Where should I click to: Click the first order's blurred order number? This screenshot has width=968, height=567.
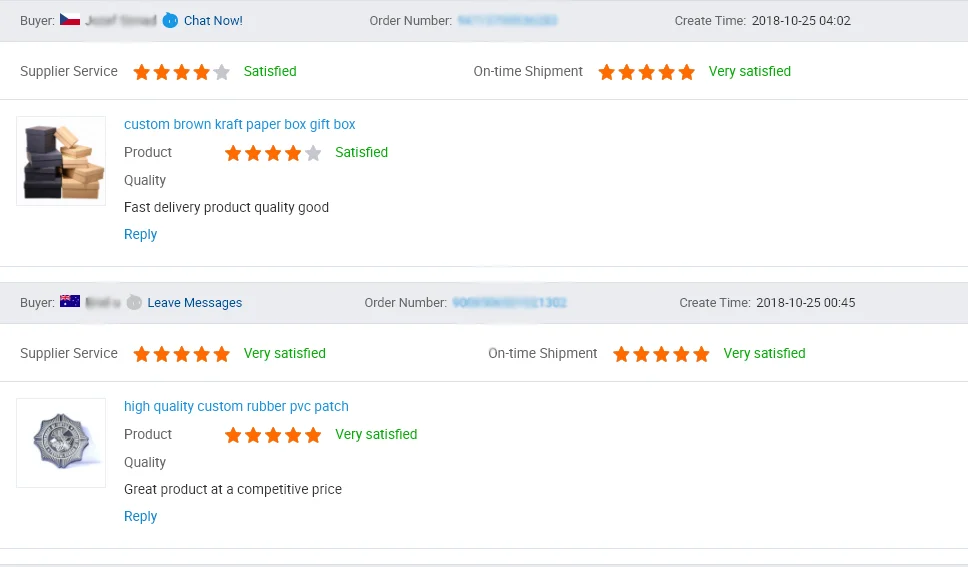[x=507, y=21]
